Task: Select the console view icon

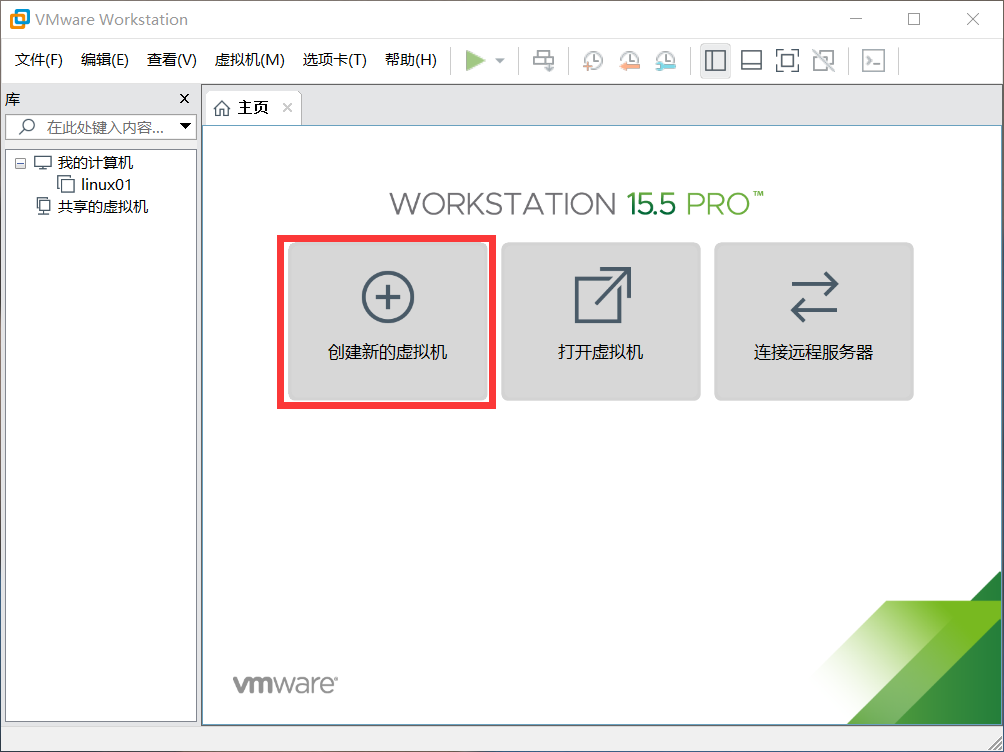Action: coord(873,61)
